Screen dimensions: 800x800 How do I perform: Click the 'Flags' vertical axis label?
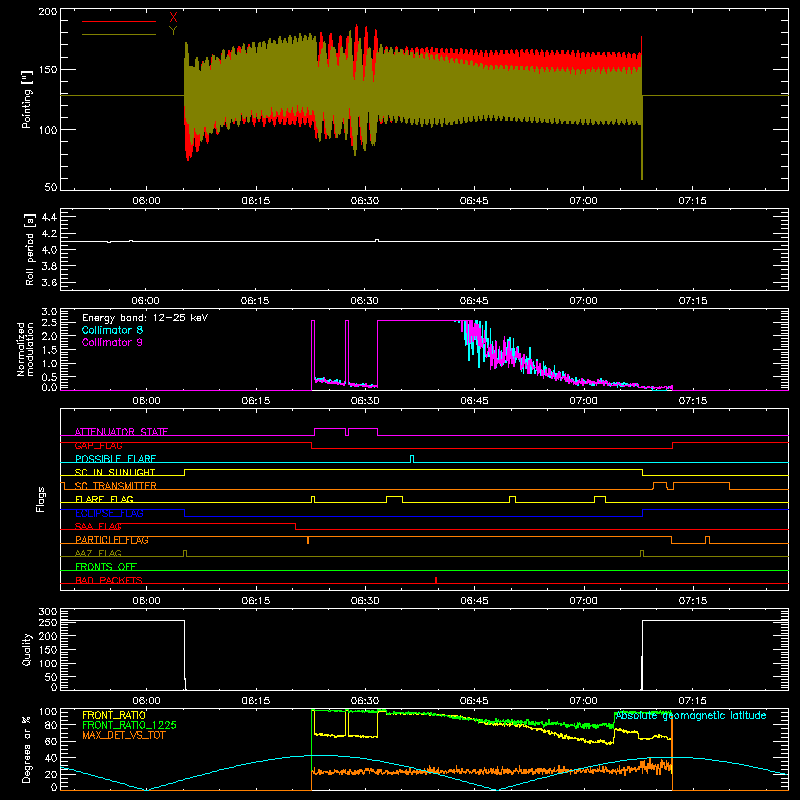click(x=40, y=499)
